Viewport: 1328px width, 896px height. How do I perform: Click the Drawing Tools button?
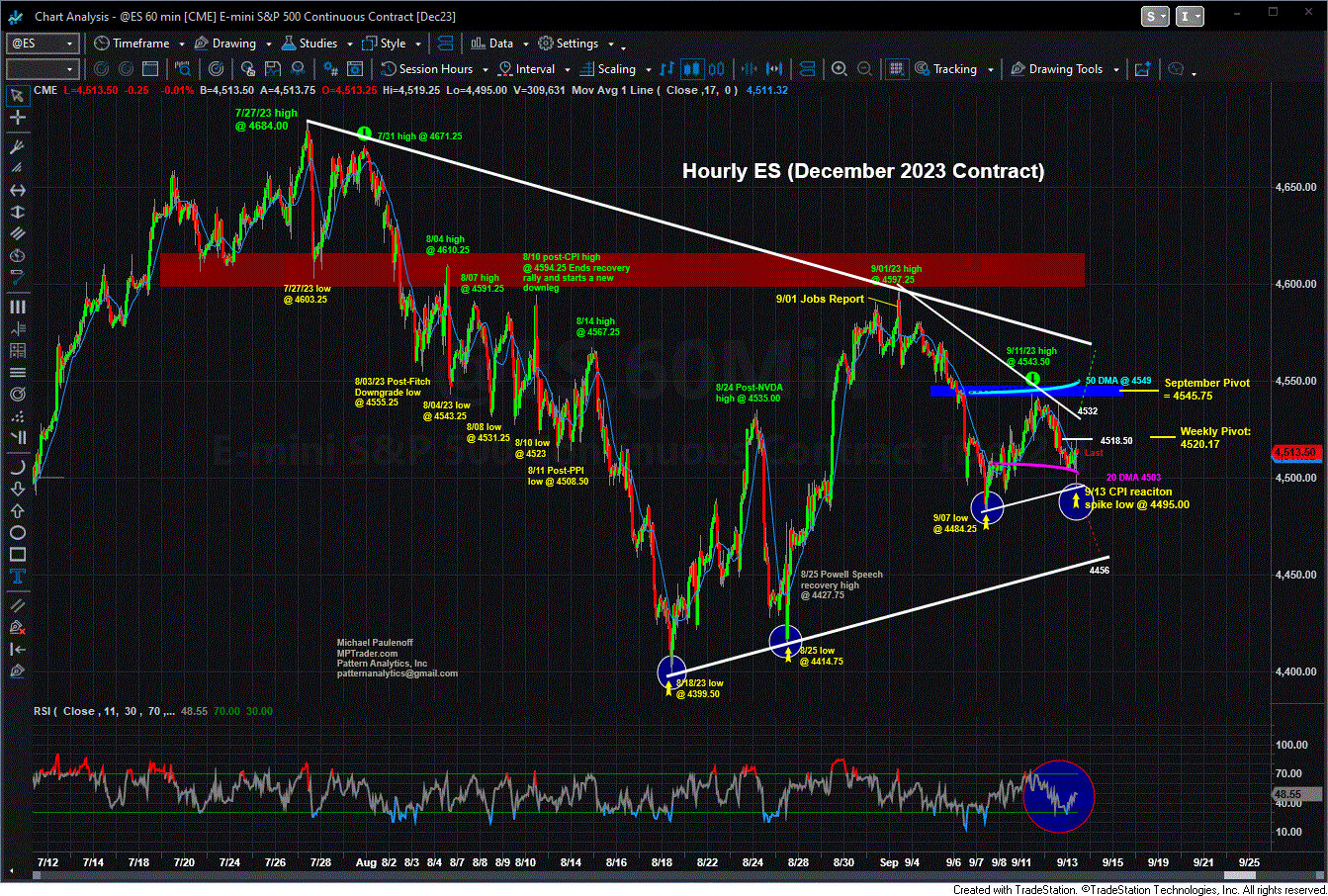click(1055, 69)
